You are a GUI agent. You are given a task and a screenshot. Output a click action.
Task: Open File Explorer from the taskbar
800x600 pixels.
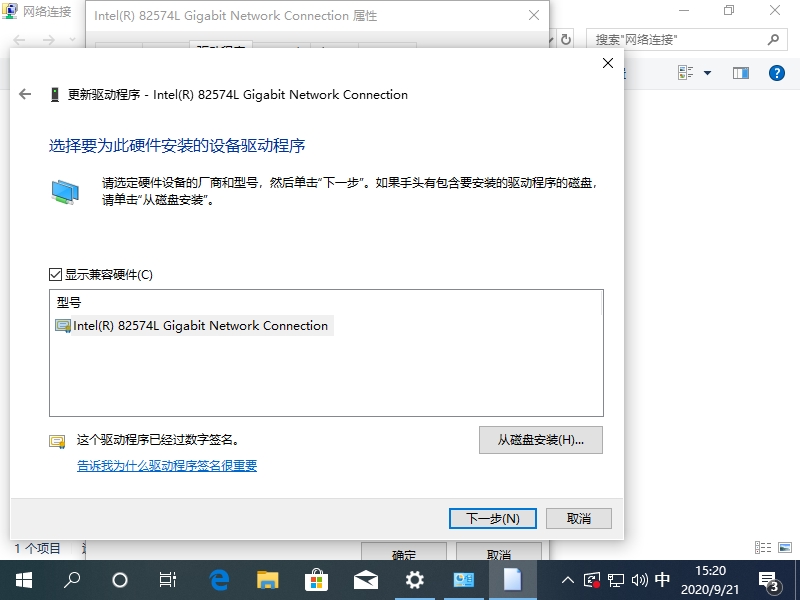pos(267,580)
